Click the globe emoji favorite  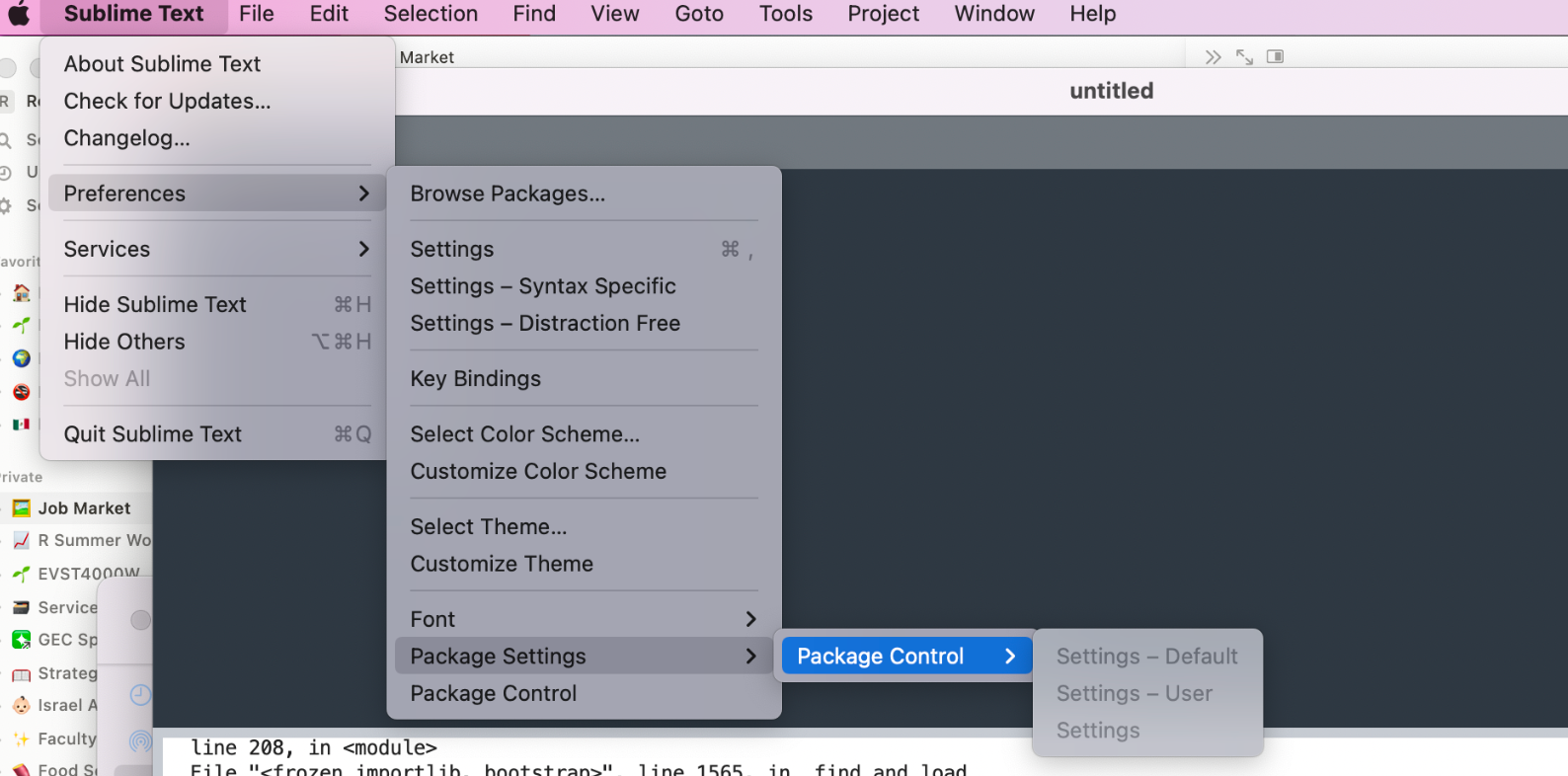[x=22, y=358]
